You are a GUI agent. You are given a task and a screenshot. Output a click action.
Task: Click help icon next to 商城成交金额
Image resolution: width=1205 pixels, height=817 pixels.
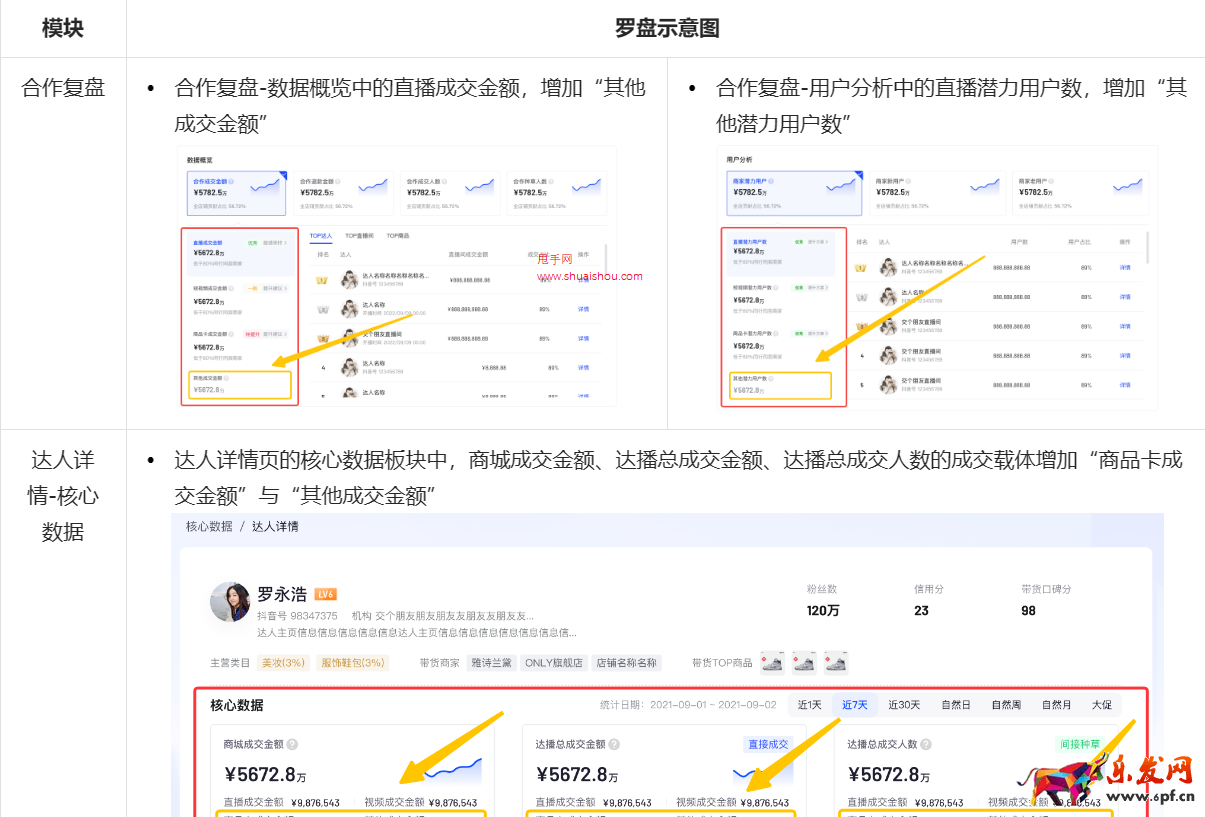tap(292, 744)
